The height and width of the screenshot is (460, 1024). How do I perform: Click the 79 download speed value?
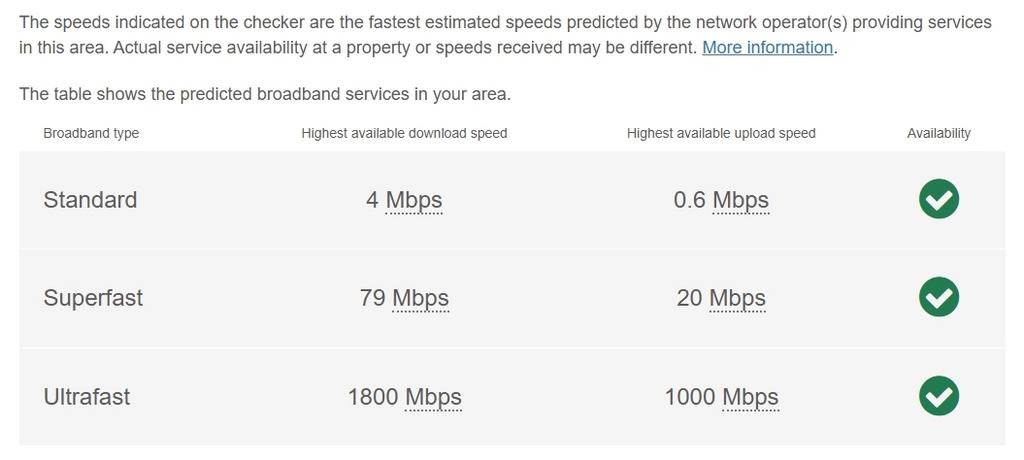[372, 298]
